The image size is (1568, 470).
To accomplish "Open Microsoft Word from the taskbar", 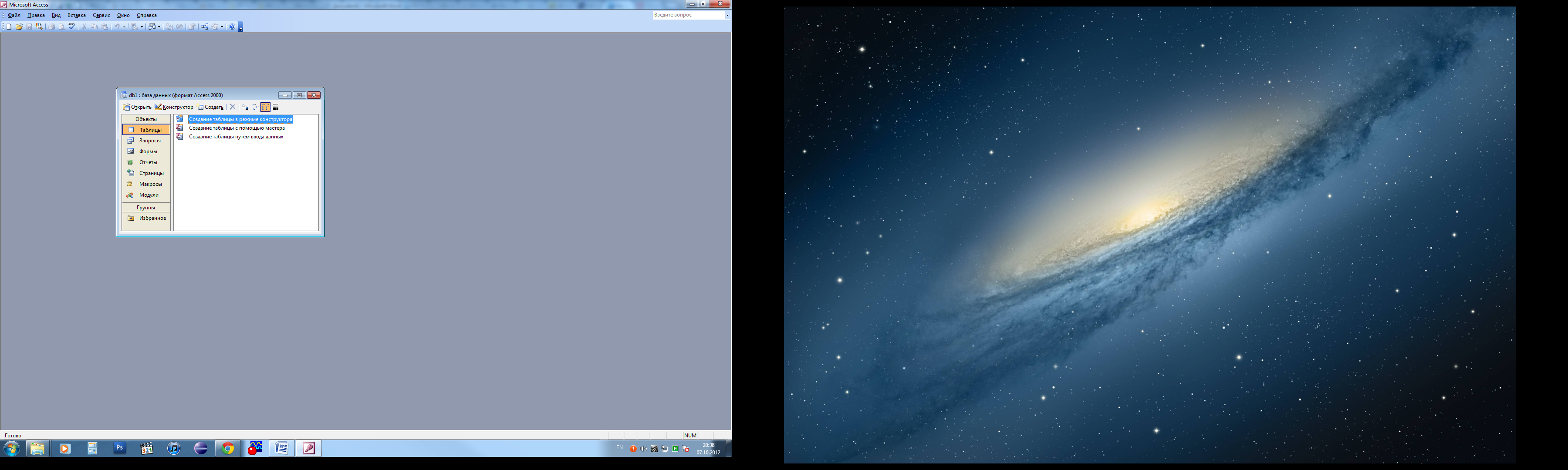I will click(x=282, y=448).
